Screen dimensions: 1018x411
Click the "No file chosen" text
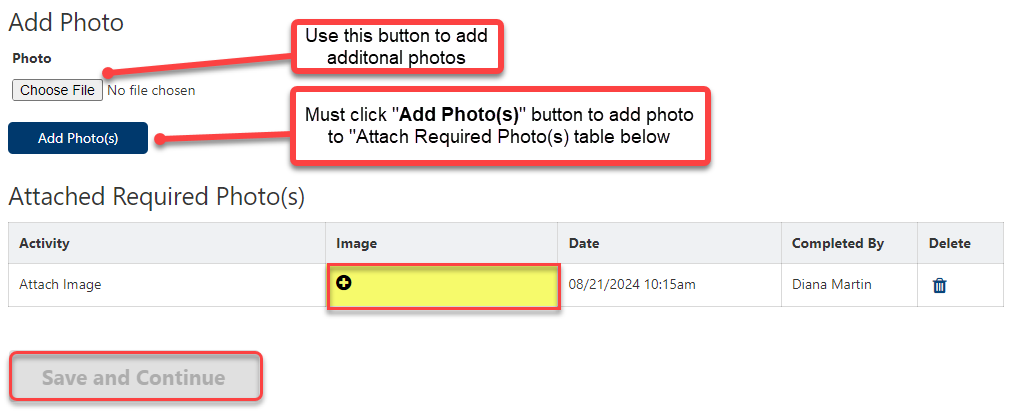point(151,90)
